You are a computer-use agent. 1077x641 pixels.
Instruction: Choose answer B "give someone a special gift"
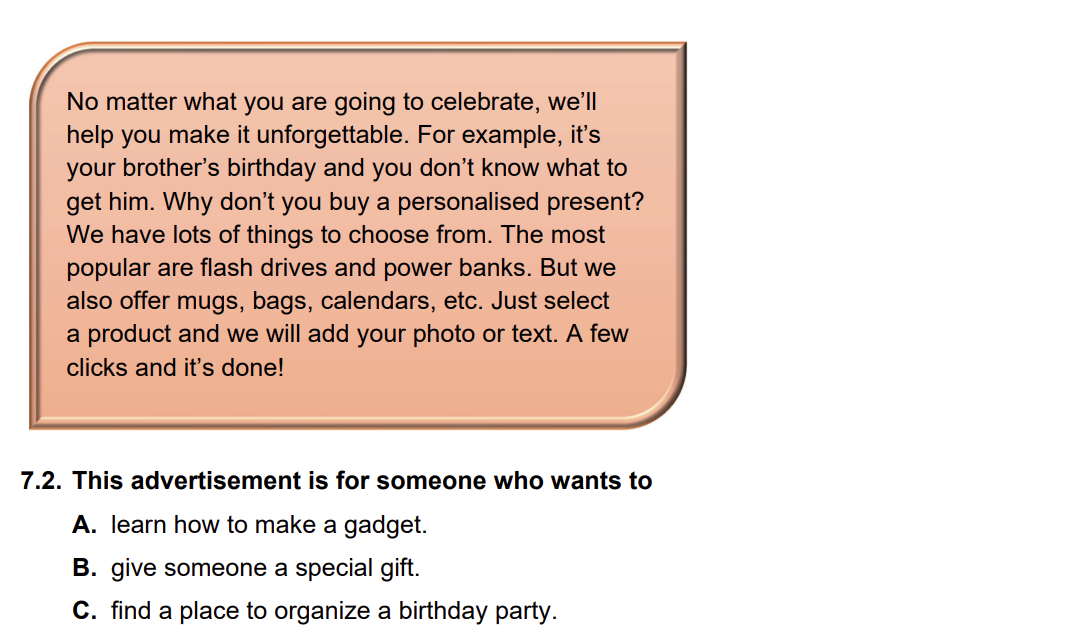coord(265,568)
